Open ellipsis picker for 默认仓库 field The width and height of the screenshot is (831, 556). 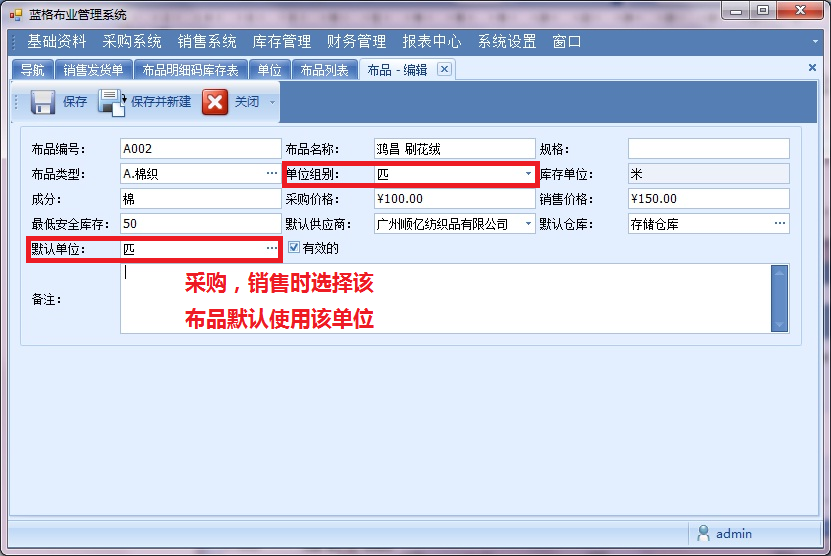(x=780, y=224)
